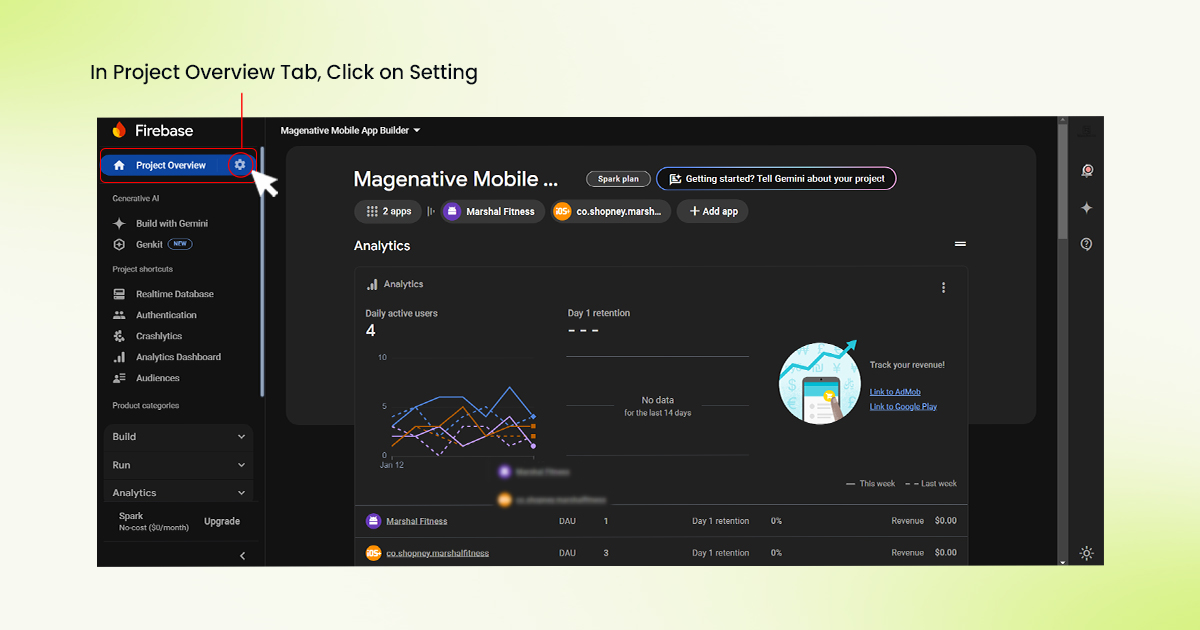Image resolution: width=1200 pixels, height=630 pixels.
Task: Open the Analytics card overflow menu
Action: pyautogui.click(x=943, y=287)
